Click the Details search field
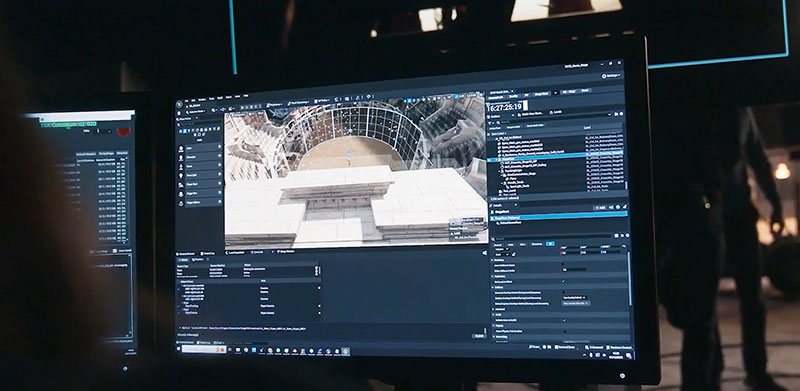 (x=552, y=236)
